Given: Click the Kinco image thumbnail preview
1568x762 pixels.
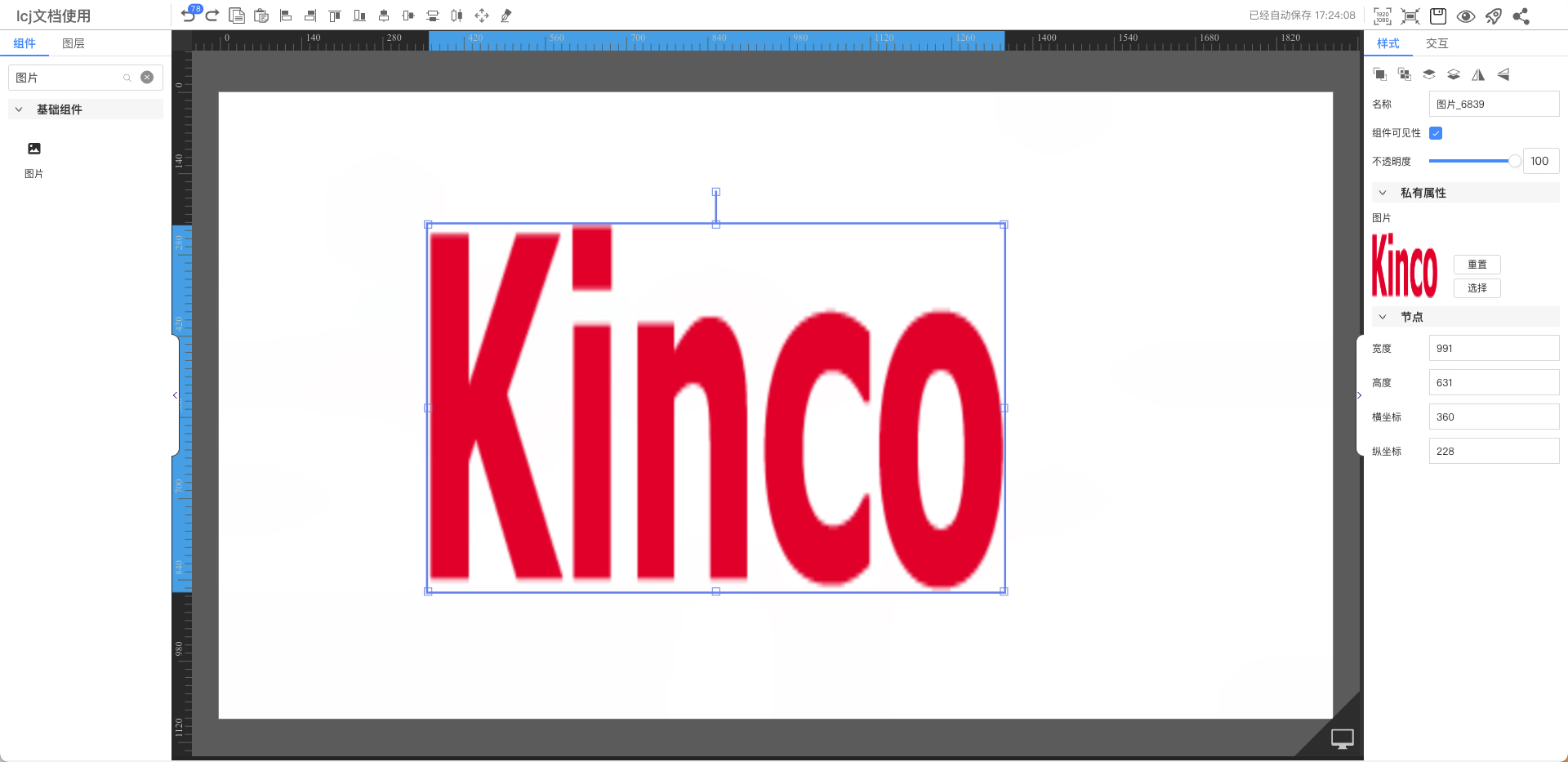Looking at the screenshot, I should click(x=1405, y=265).
